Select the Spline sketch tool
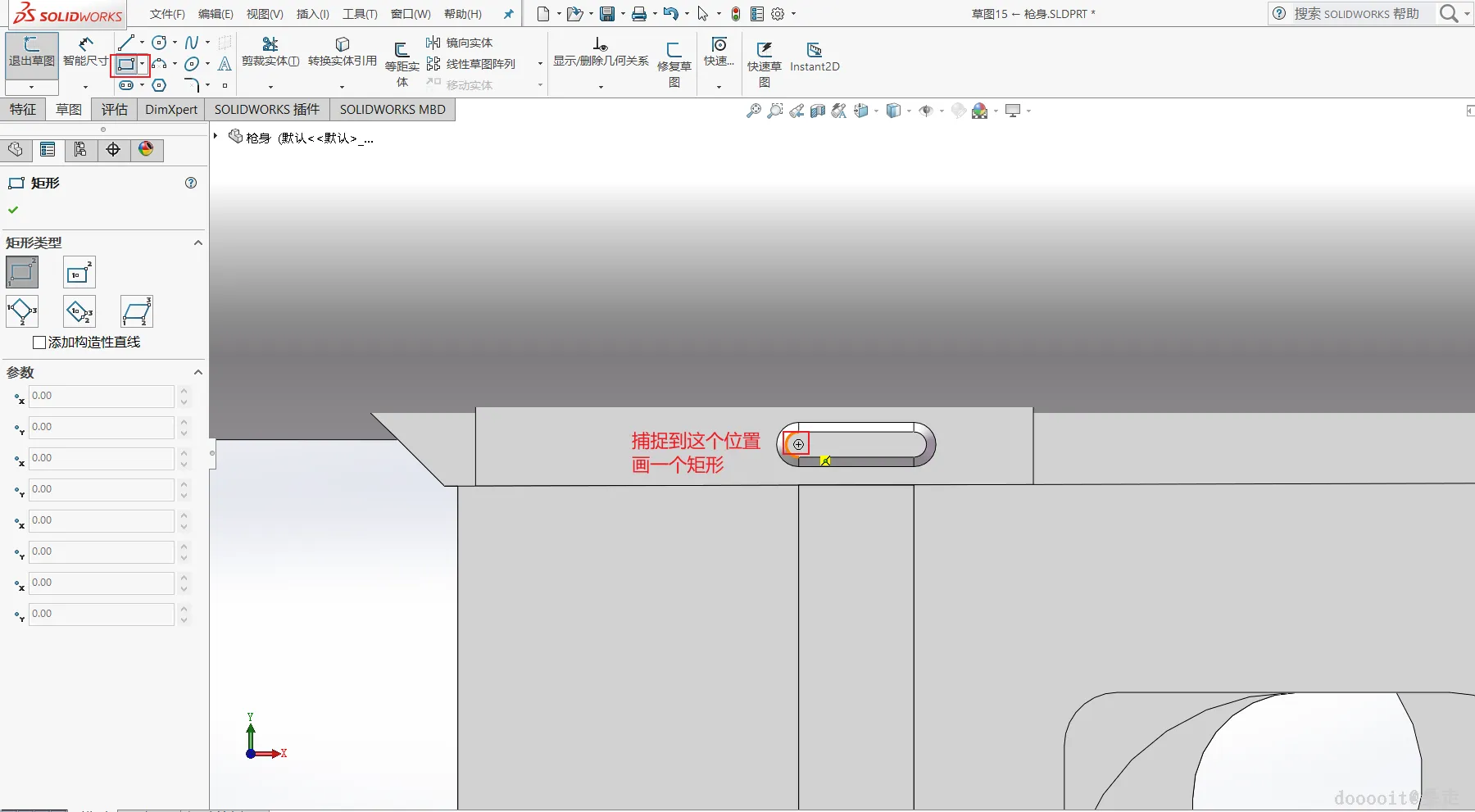The height and width of the screenshot is (812, 1475). (x=192, y=43)
